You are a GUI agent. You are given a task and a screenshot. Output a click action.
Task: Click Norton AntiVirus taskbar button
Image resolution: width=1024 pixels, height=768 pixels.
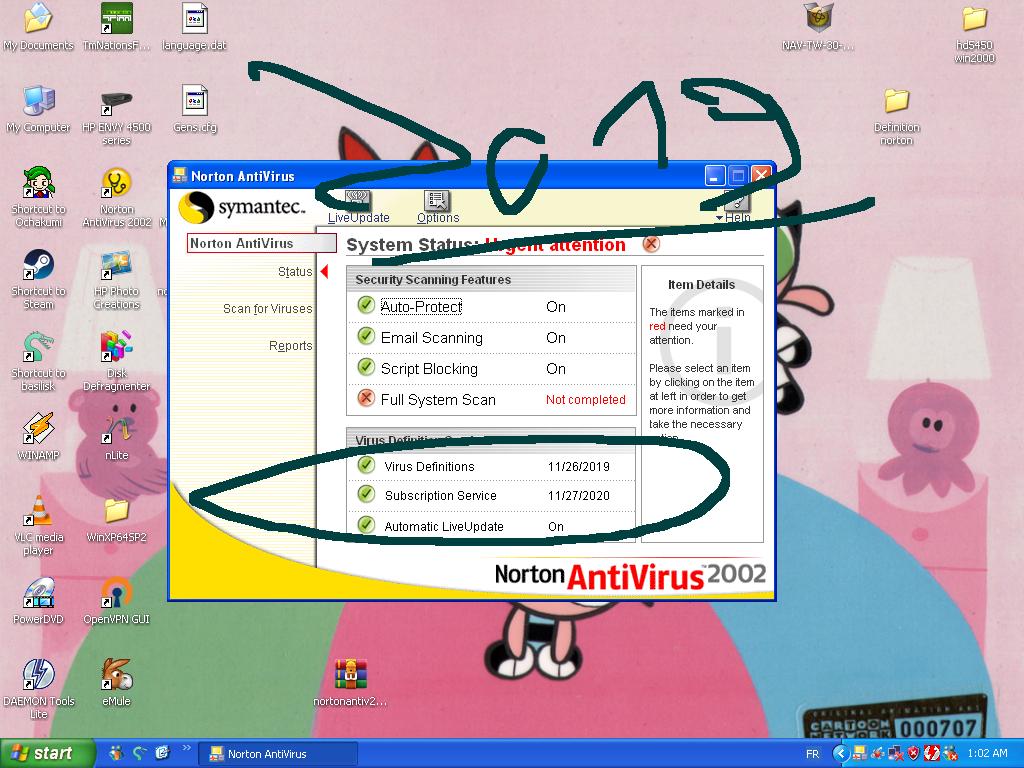click(278, 754)
